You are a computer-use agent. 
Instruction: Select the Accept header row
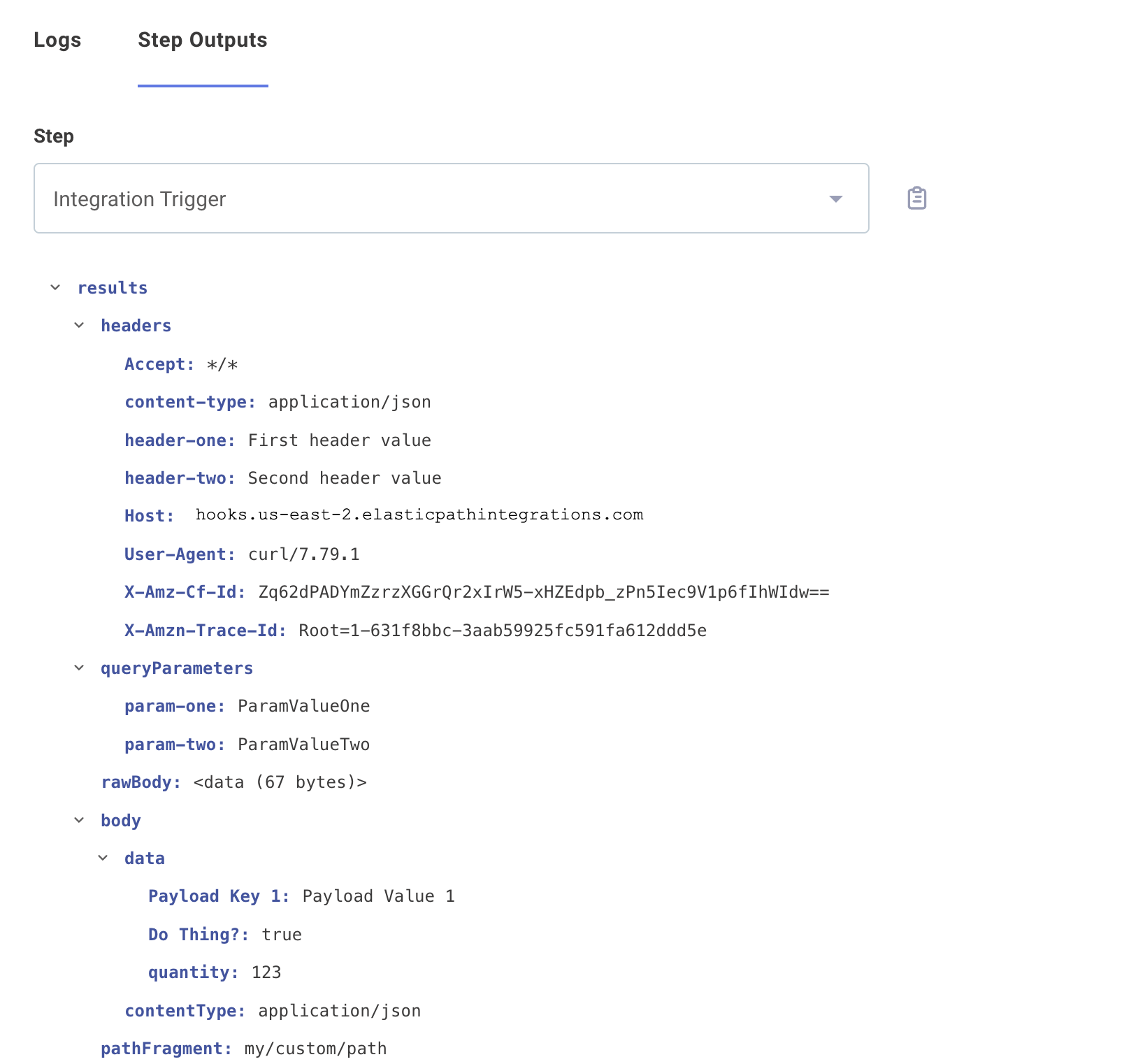[182, 364]
